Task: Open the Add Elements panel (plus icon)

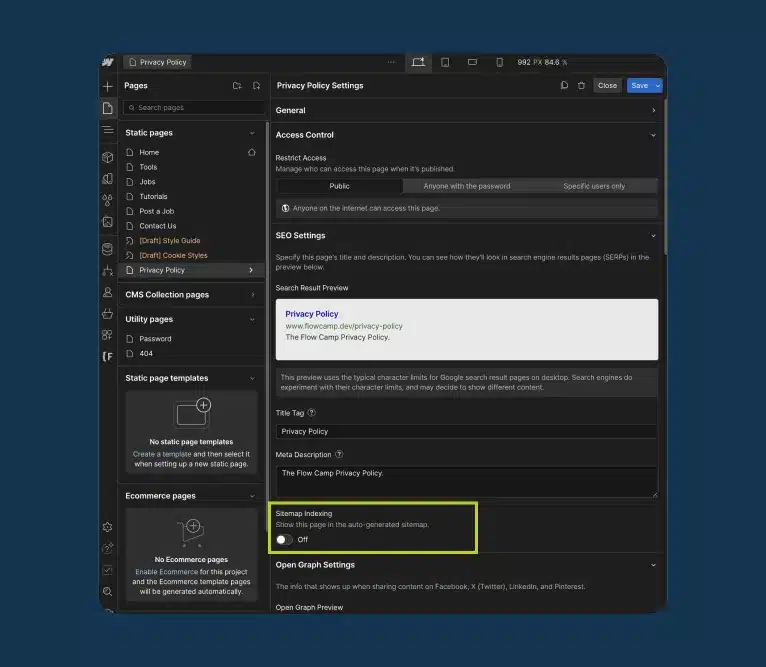Action: [x=107, y=86]
